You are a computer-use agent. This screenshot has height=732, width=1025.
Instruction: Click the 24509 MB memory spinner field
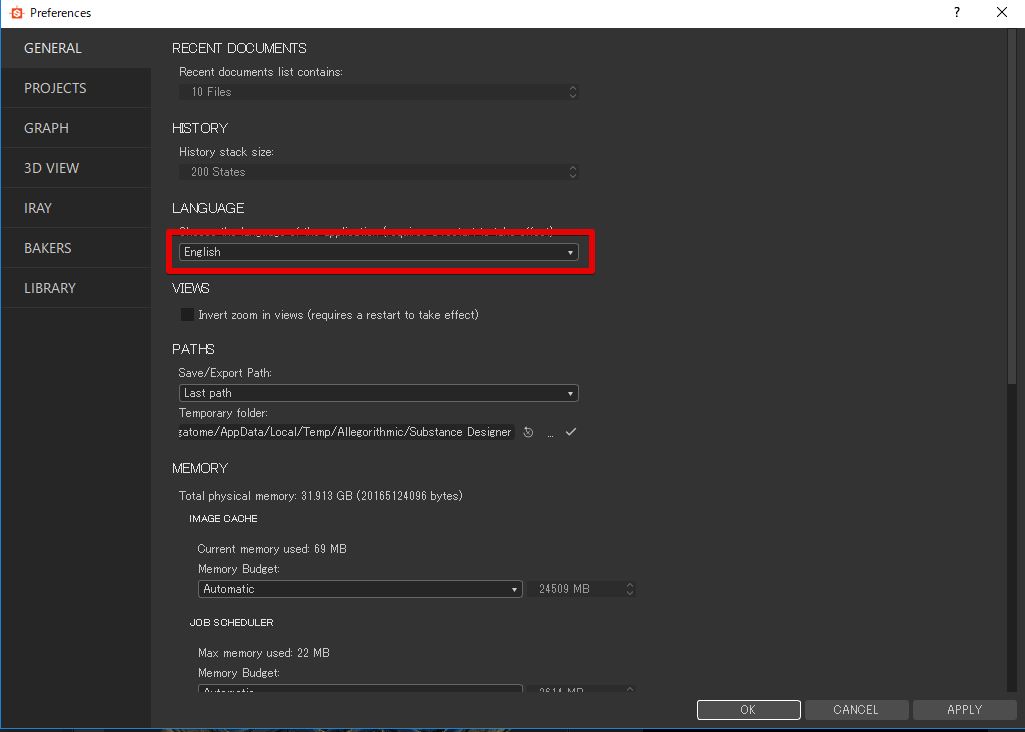pyautogui.click(x=582, y=589)
